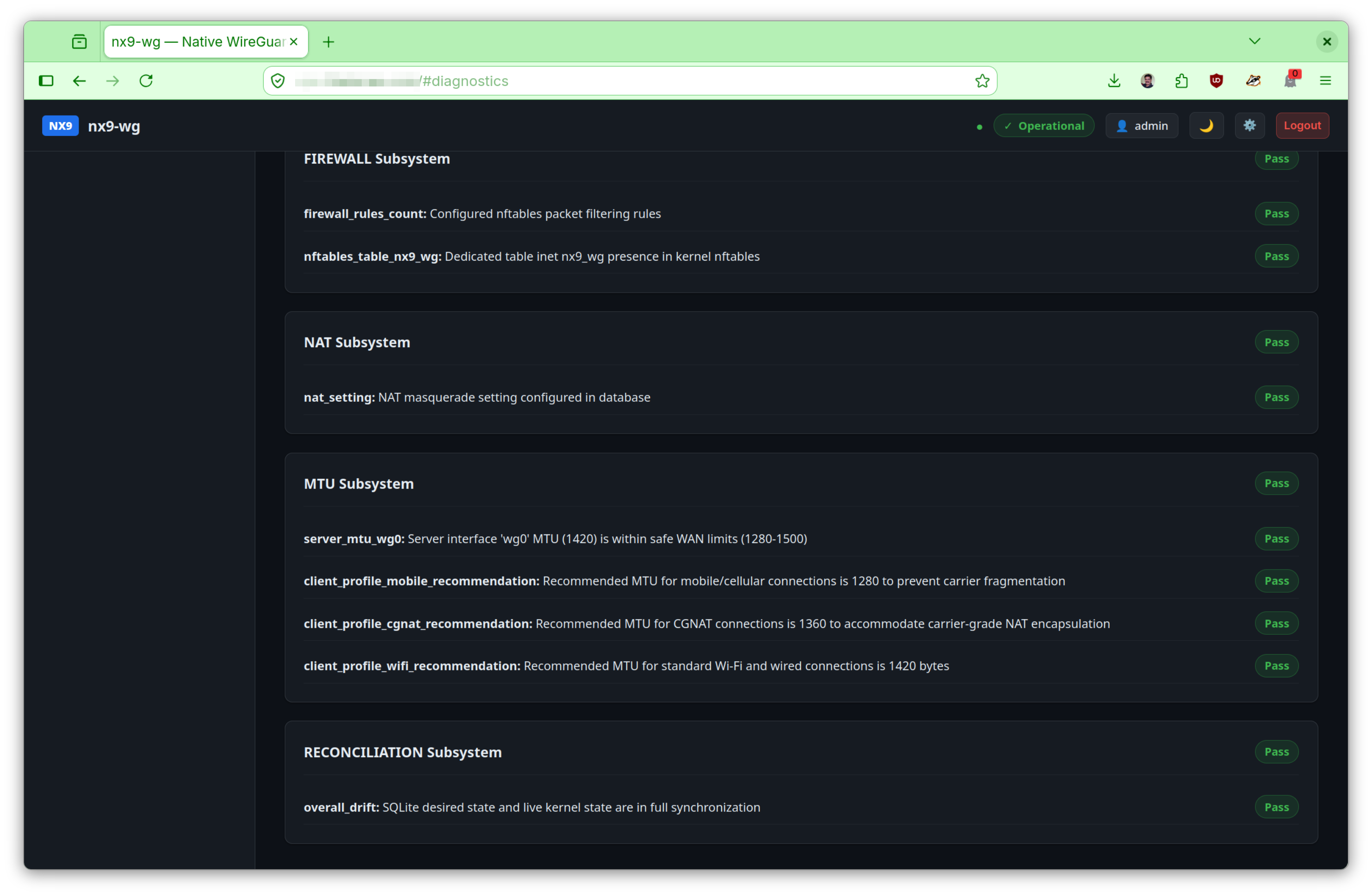Reload the diagnostics page
This screenshot has width=1372, height=896.
(x=146, y=80)
